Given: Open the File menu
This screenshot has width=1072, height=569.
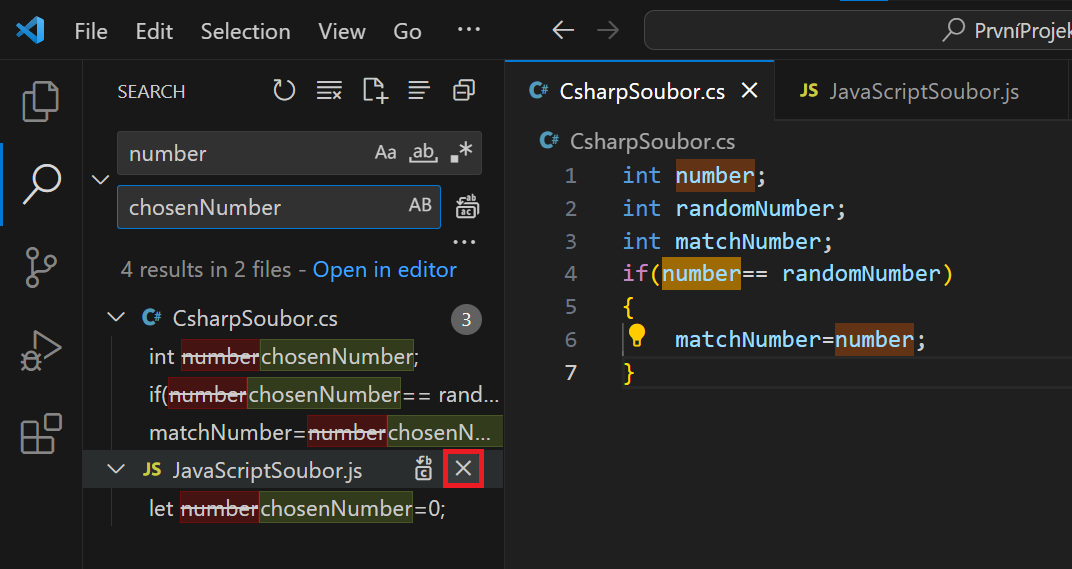Looking at the screenshot, I should tap(91, 31).
